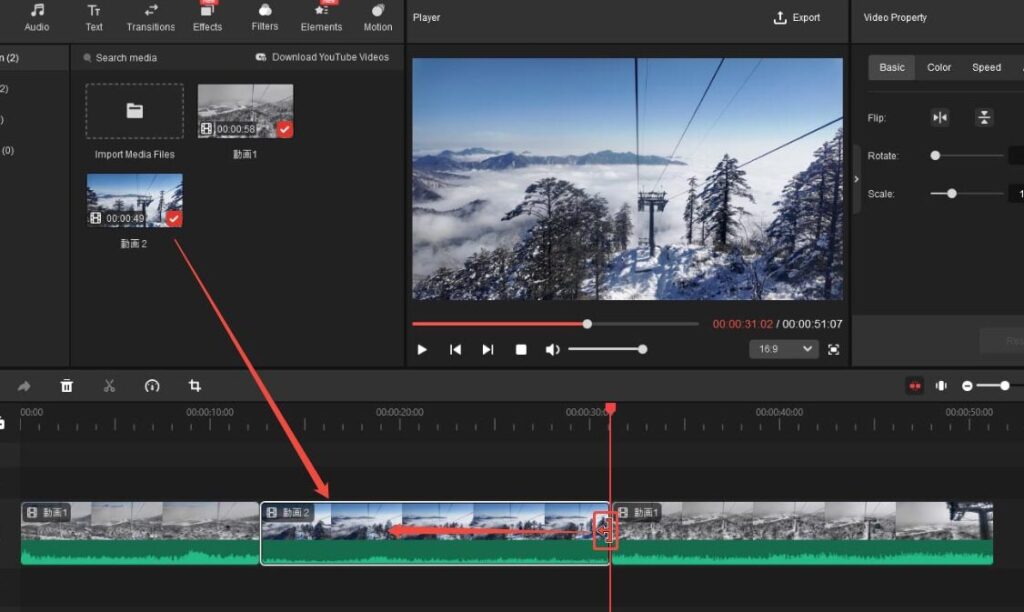
Task: Stop playback in the player
Action: [520, 349]
